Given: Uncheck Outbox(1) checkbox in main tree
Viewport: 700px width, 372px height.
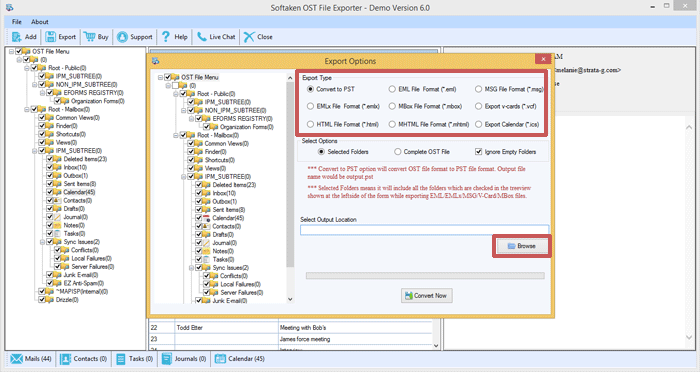Looking at the screenshot, I should click(x=50, y=176).
